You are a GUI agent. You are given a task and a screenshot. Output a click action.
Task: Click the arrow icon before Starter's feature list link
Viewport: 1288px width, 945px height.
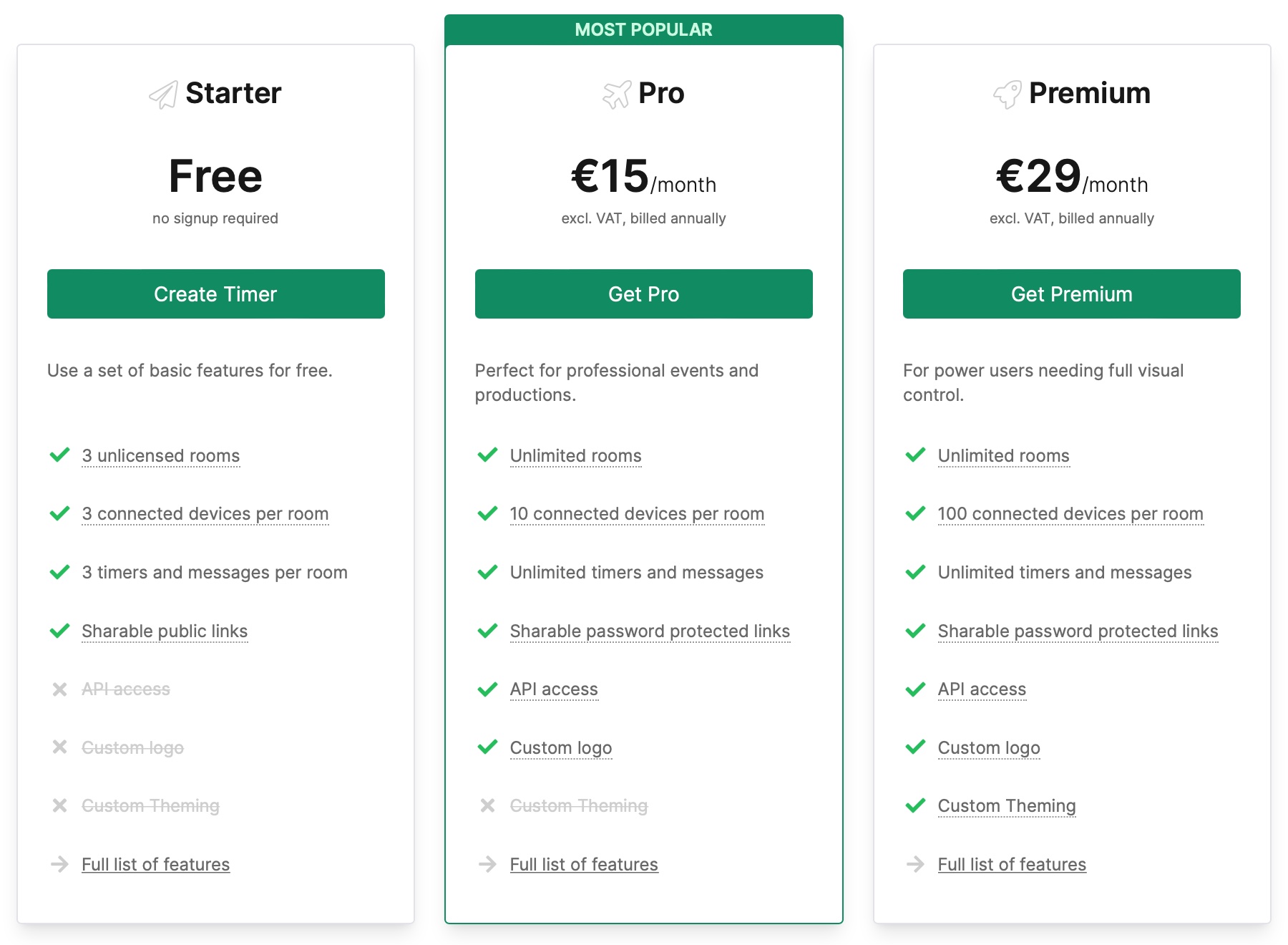pyautogui.click(x=60, y=864)
